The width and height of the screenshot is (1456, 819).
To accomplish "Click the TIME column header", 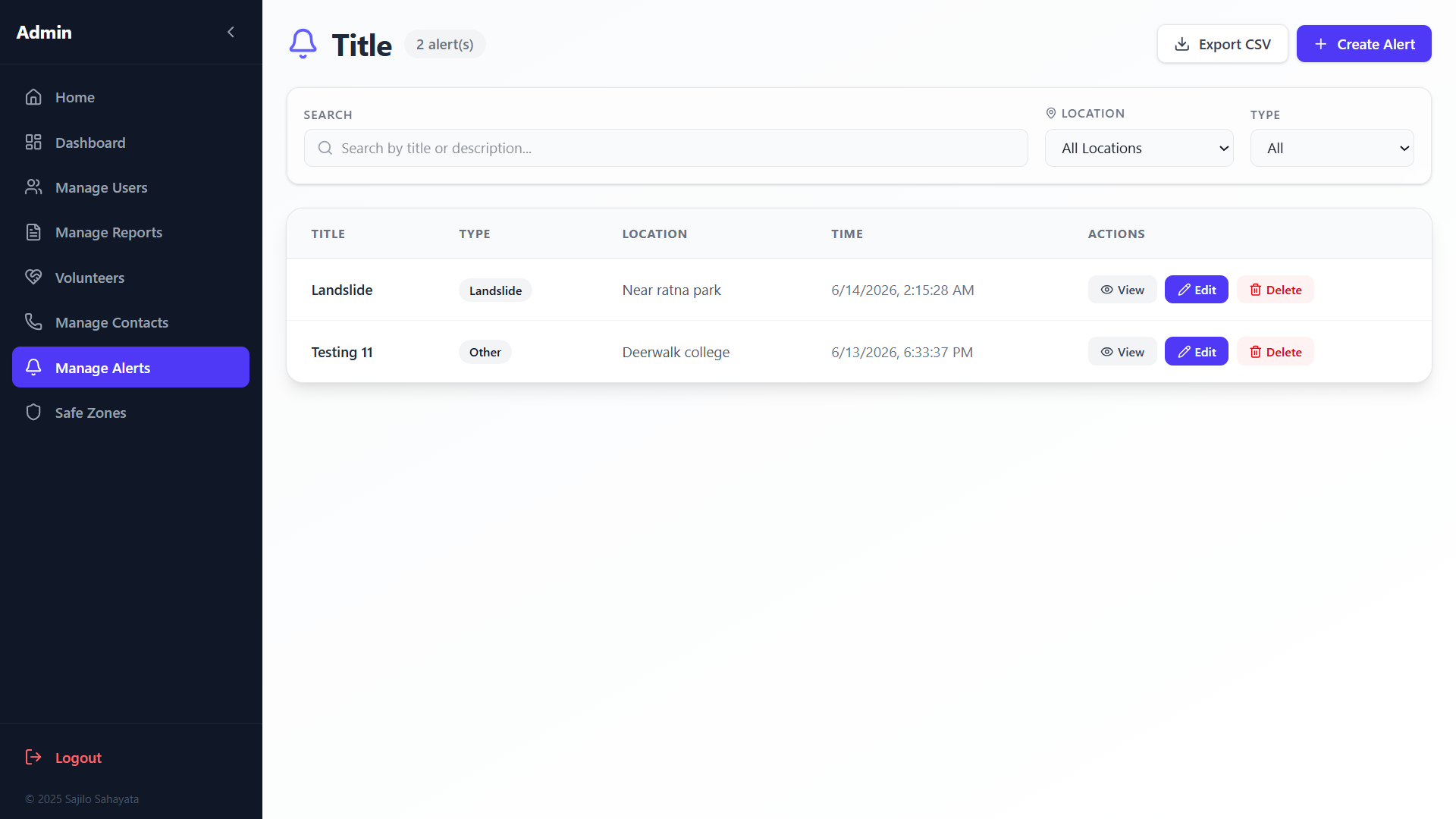I will 846,234.
